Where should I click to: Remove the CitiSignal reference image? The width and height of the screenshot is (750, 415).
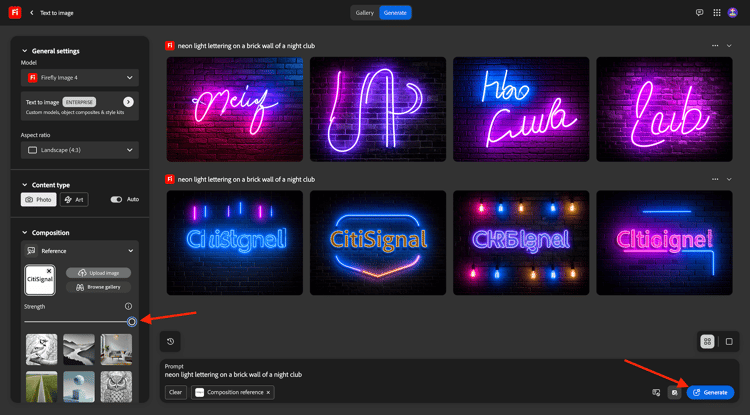coord(49,271)
